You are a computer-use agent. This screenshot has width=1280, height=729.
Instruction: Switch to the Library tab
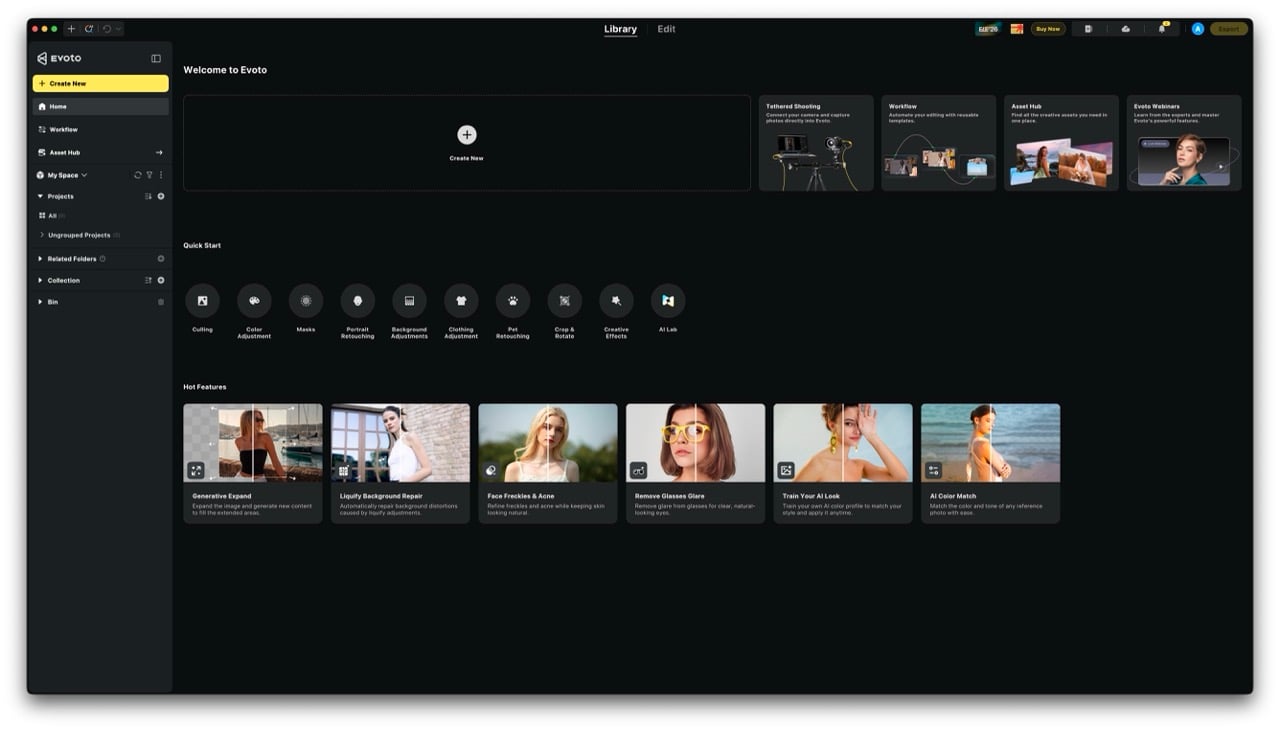(x=620, y=29)
